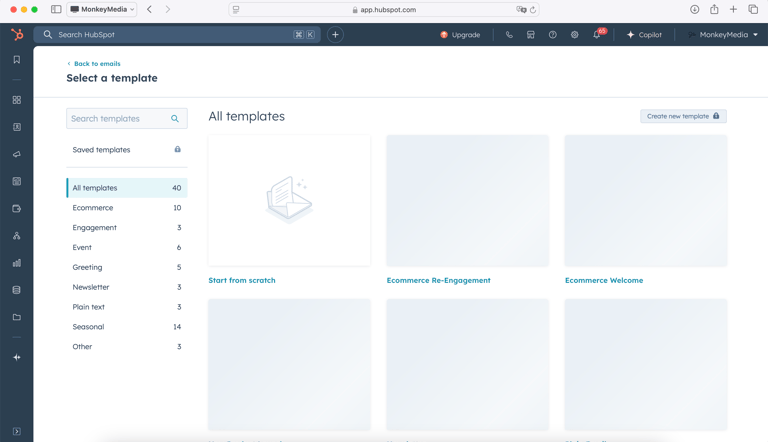Focus the Search templates field
The width and height of the screenshot is (768, 442).
127,119
